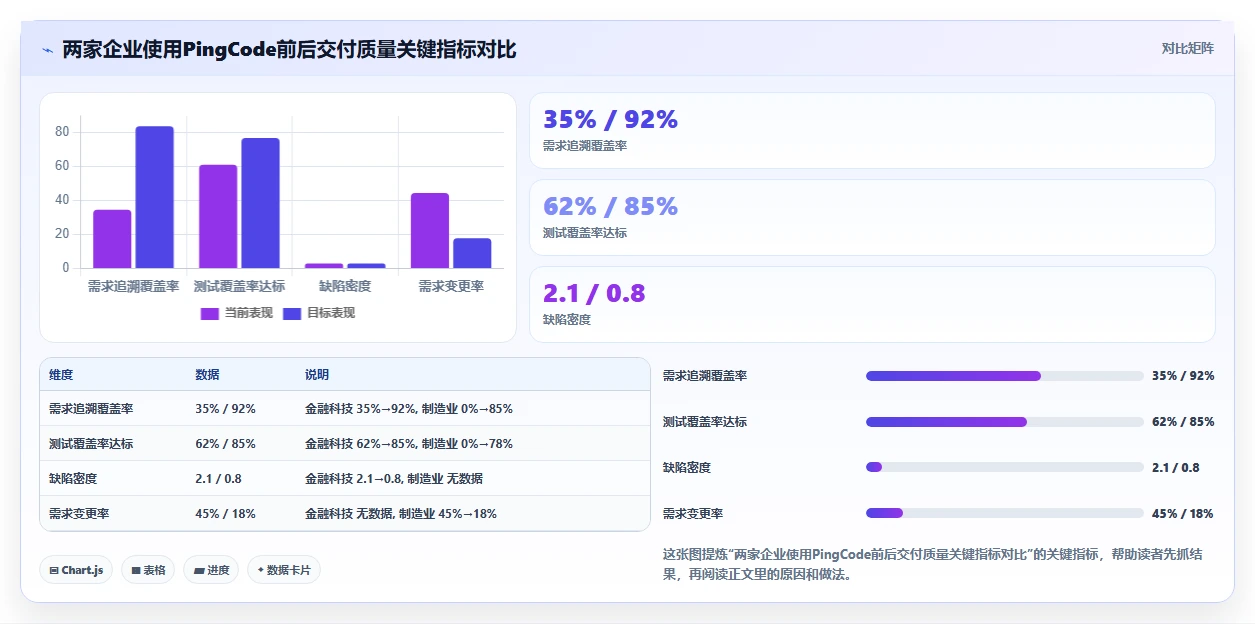The image size is (1255, 624).
Task: Click the 需求追溯覆盖率 progress bar
Action: click(x=1004, y=376)
